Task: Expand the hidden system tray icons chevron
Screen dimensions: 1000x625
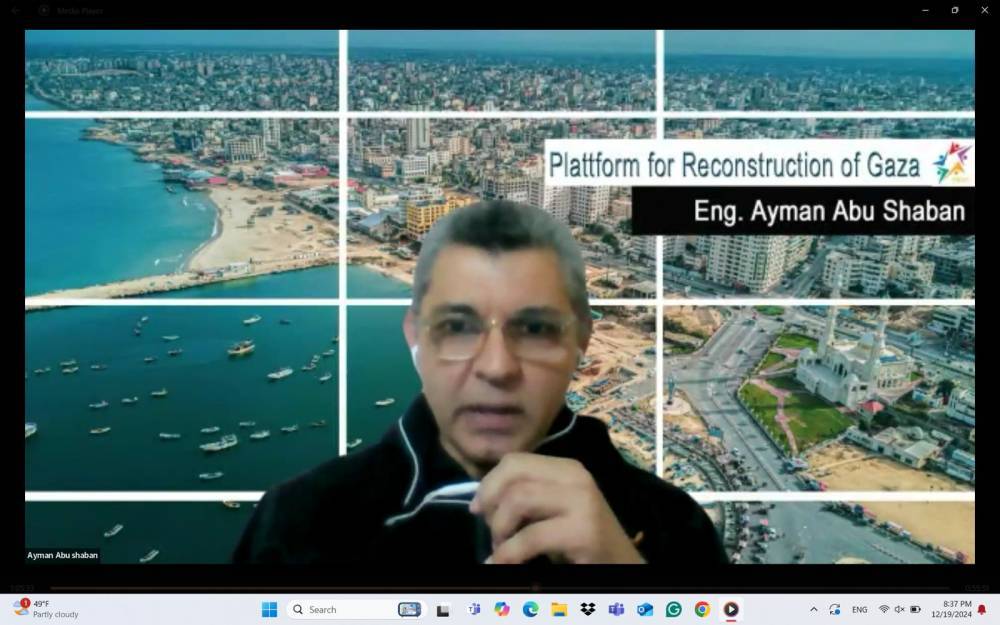Action: pos(814,609)
